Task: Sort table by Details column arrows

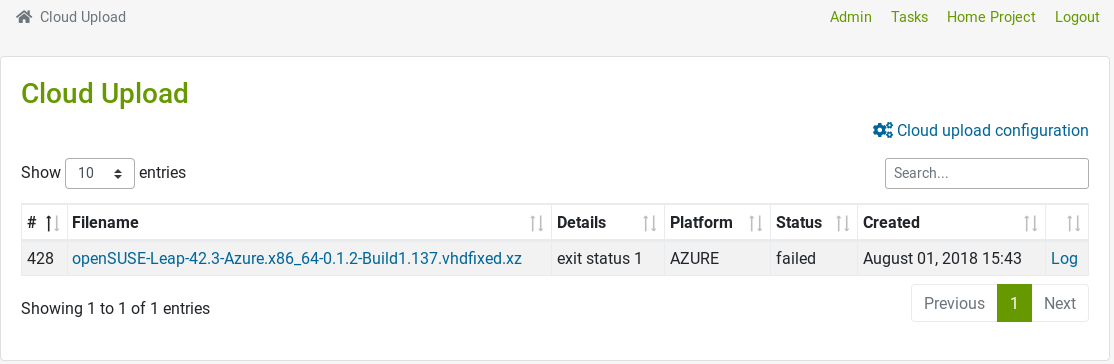Action: pyautogui.click(x=649, y=223)
